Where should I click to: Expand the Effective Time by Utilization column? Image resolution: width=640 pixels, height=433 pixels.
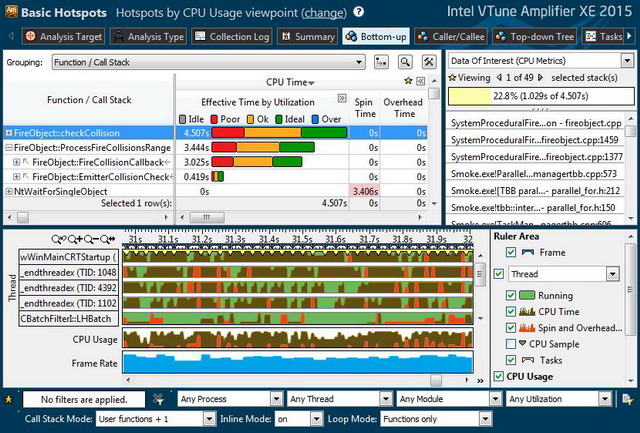tap(342, 98)
